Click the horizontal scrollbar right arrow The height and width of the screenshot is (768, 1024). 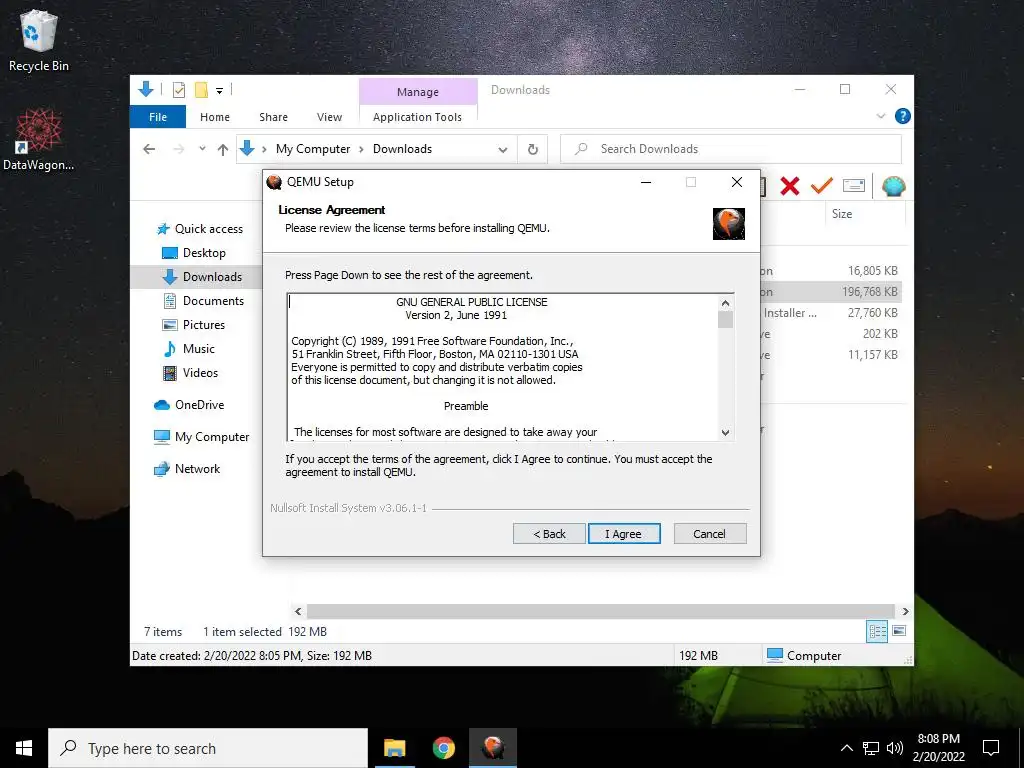click(905, 611)
